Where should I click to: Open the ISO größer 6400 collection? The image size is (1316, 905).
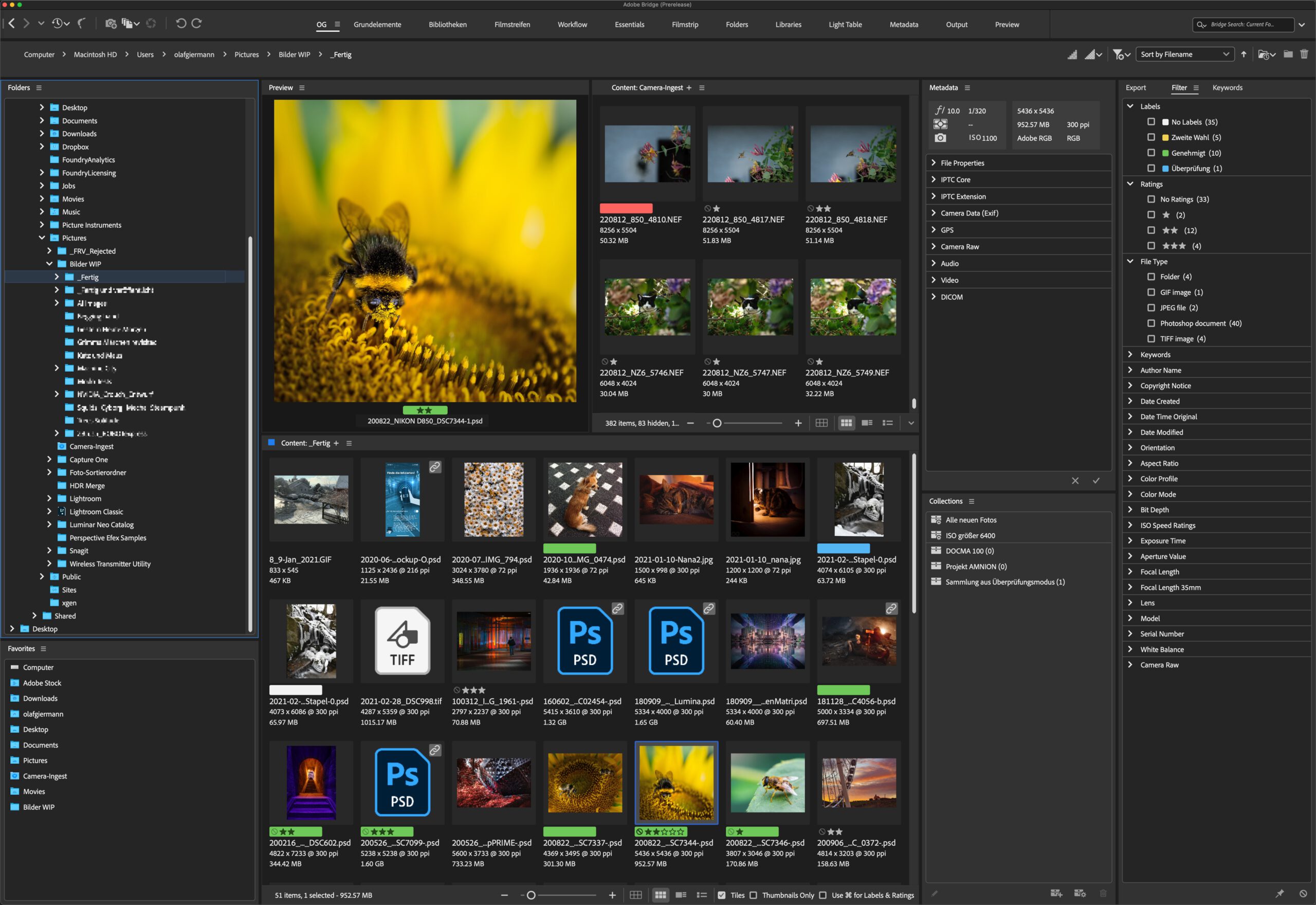970,535
